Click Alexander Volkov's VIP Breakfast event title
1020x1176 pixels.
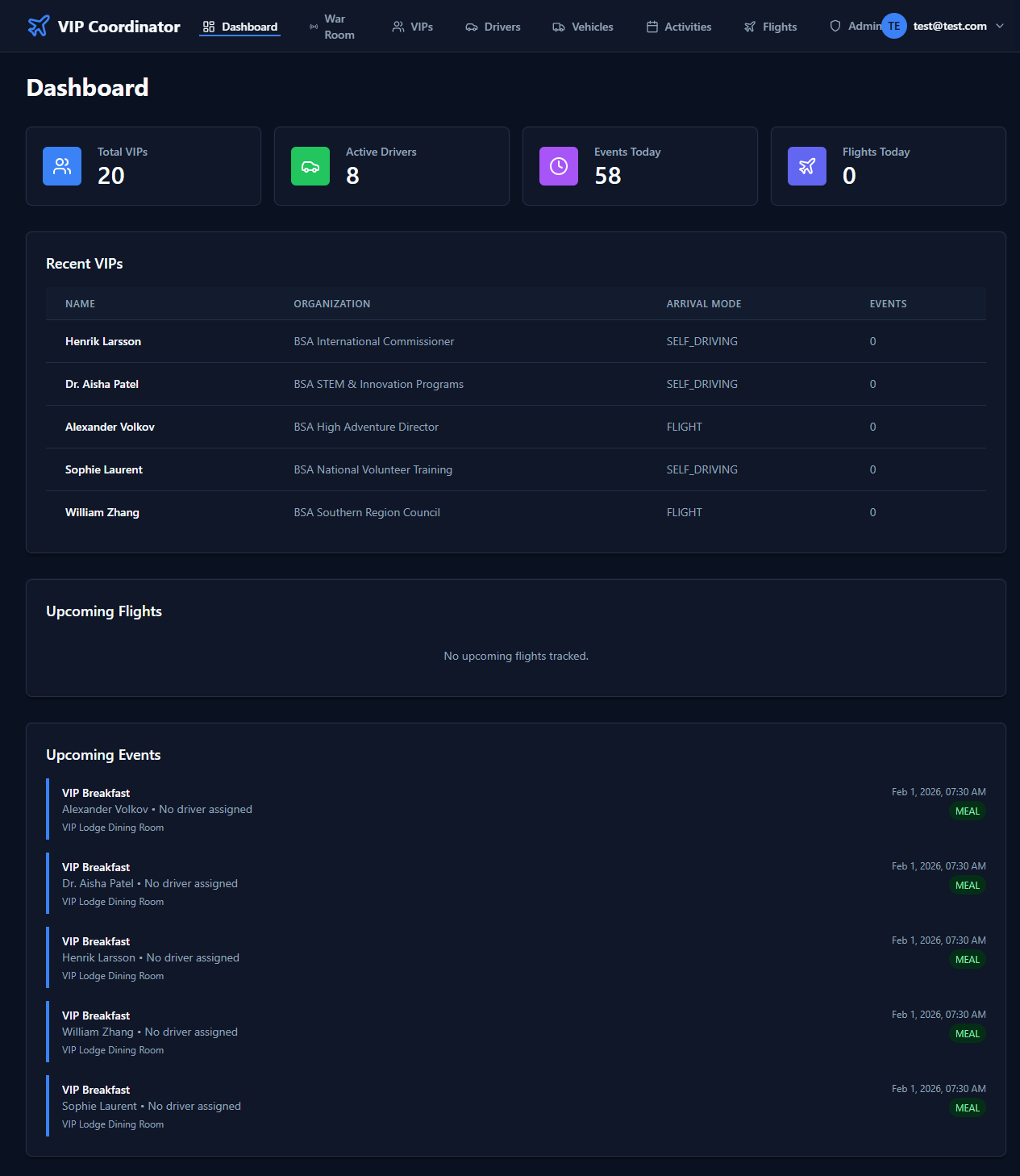click(x=96, y=793)
